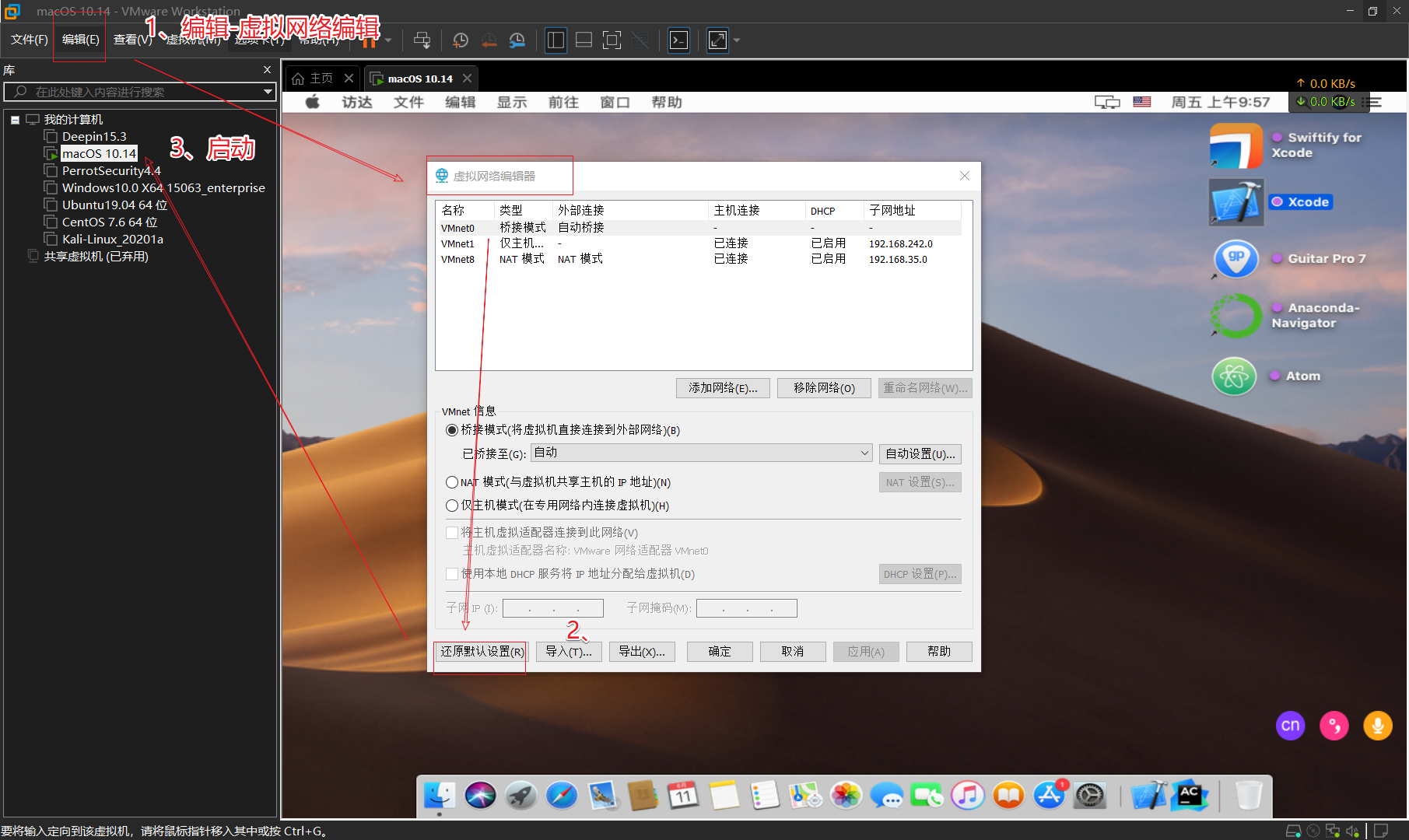The width and height of the screenshot is (1409, 840).
Task: Toggle the library sidebar view icon
Action: (x=556, y=40)
